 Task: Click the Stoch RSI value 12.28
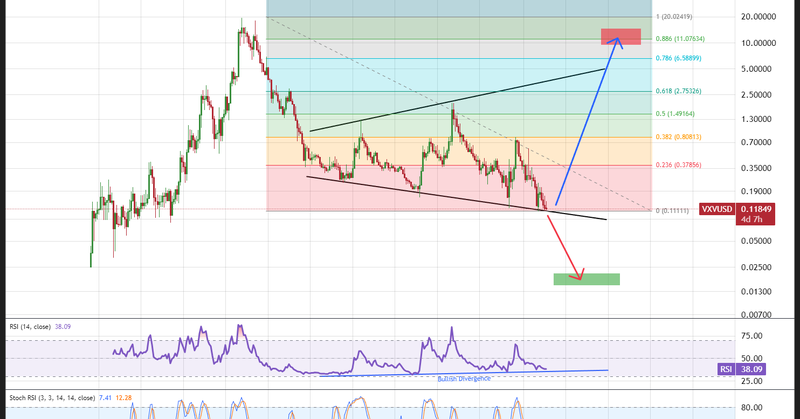pos(124,398)
